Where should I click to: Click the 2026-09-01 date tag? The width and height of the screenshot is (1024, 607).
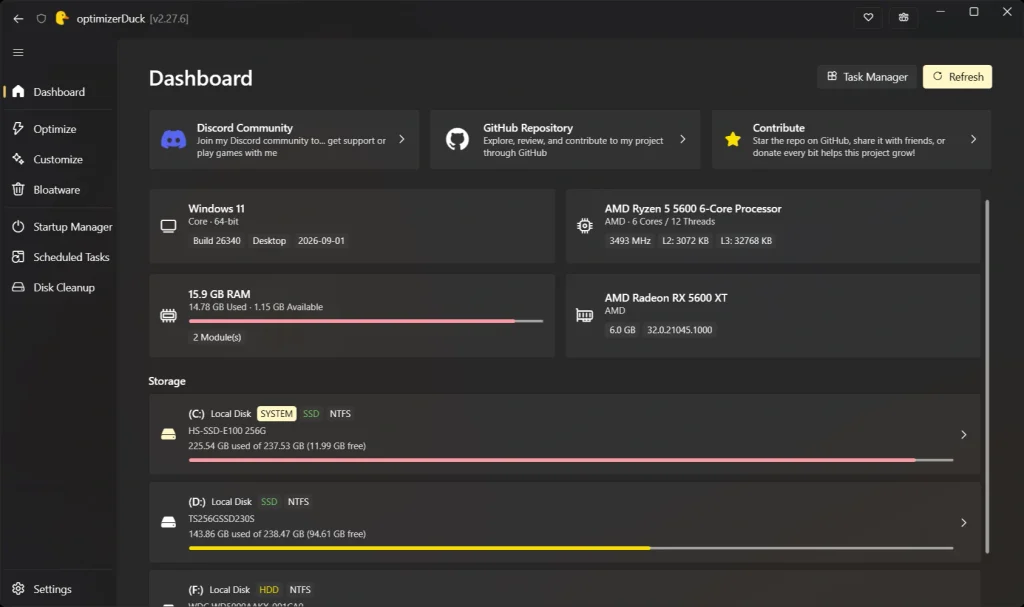(321, 240)
